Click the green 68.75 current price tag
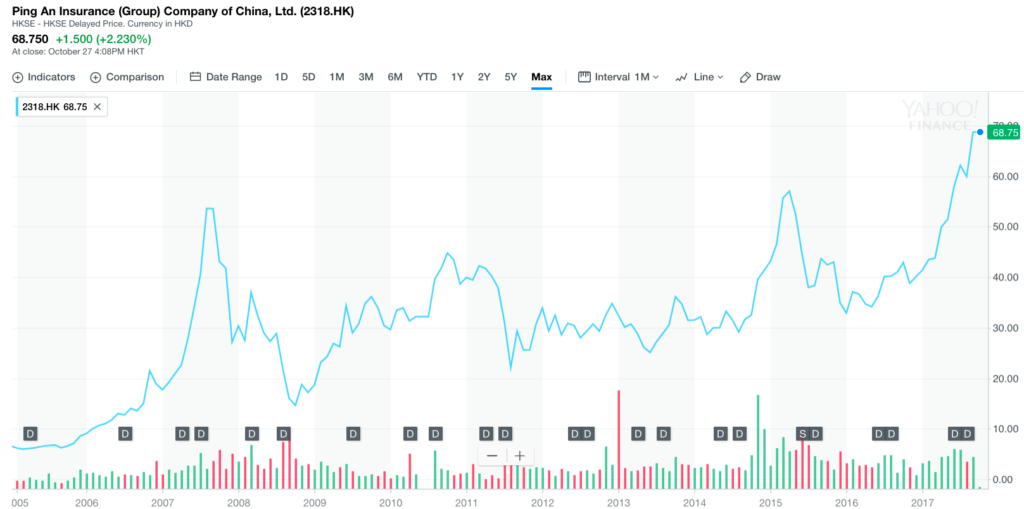 (x=1003, y=133)
